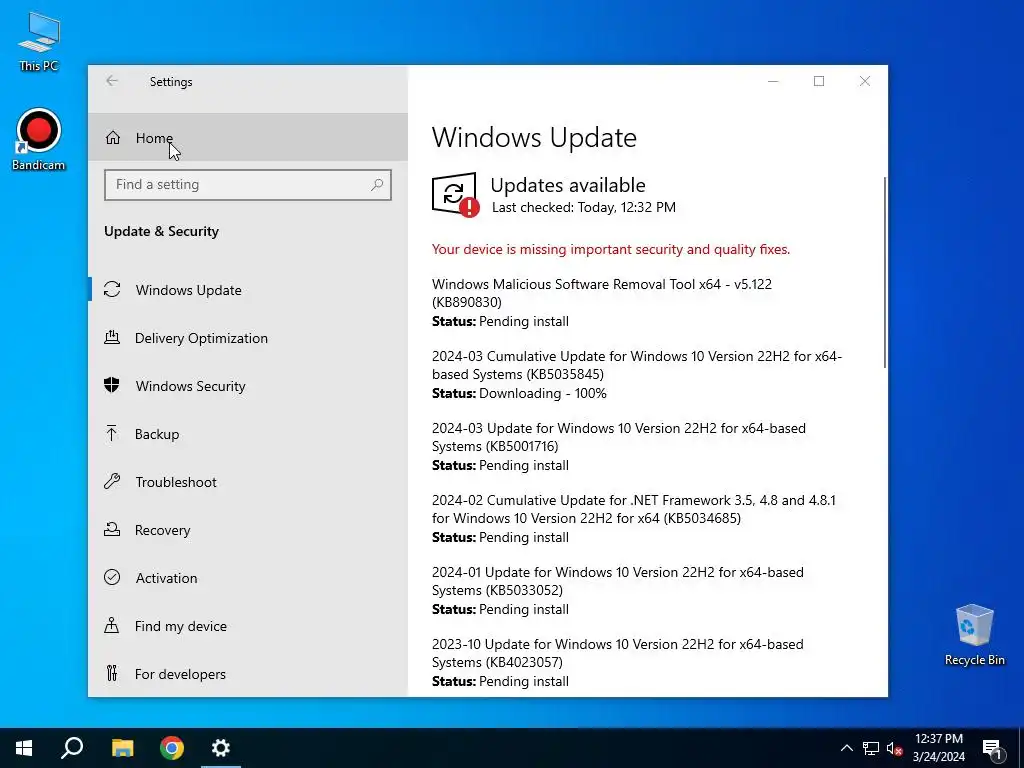
Task: Click the KB4023057 update entry
Action: pos(618,662)
